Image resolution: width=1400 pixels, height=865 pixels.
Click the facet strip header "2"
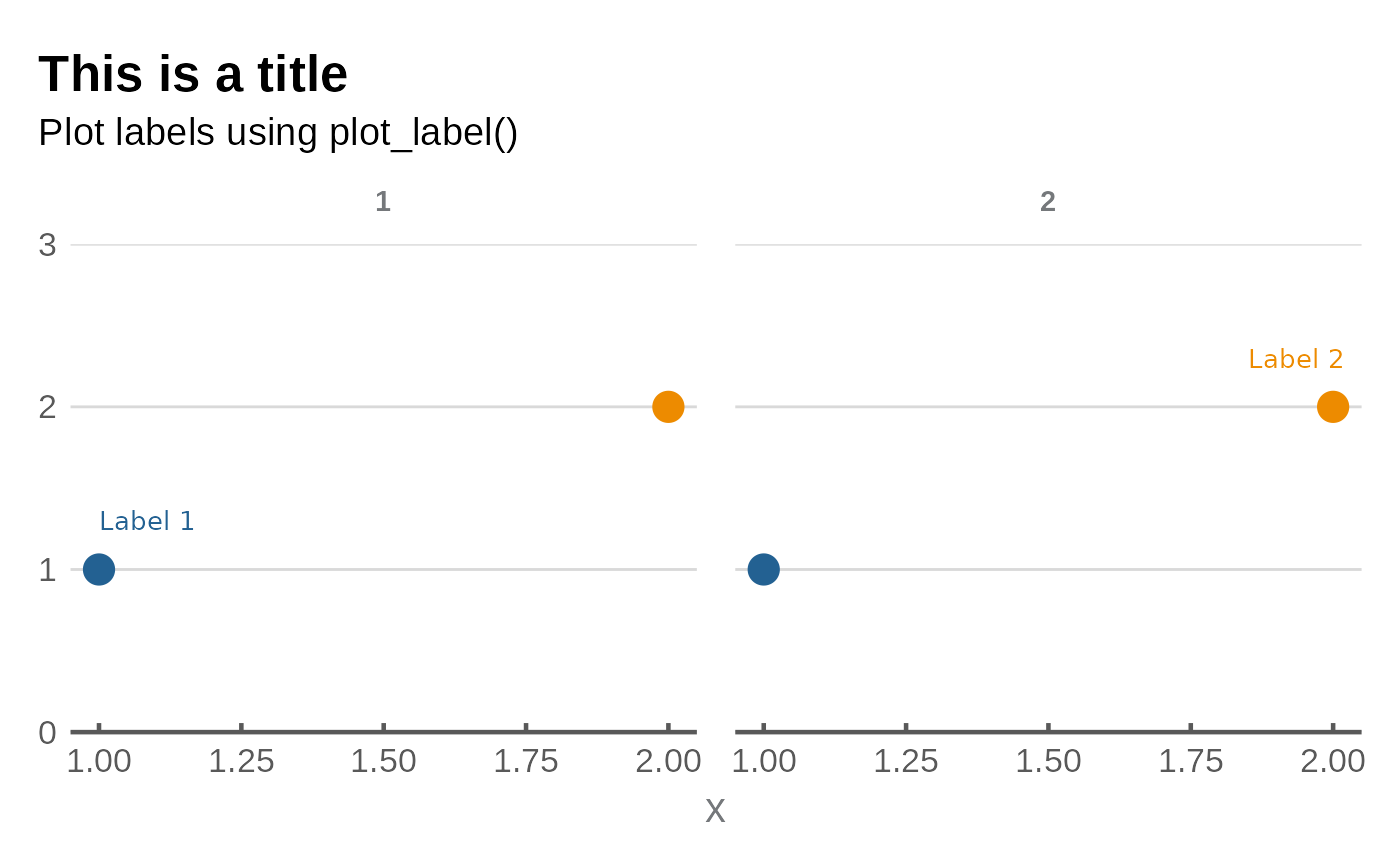[1048, 202]
